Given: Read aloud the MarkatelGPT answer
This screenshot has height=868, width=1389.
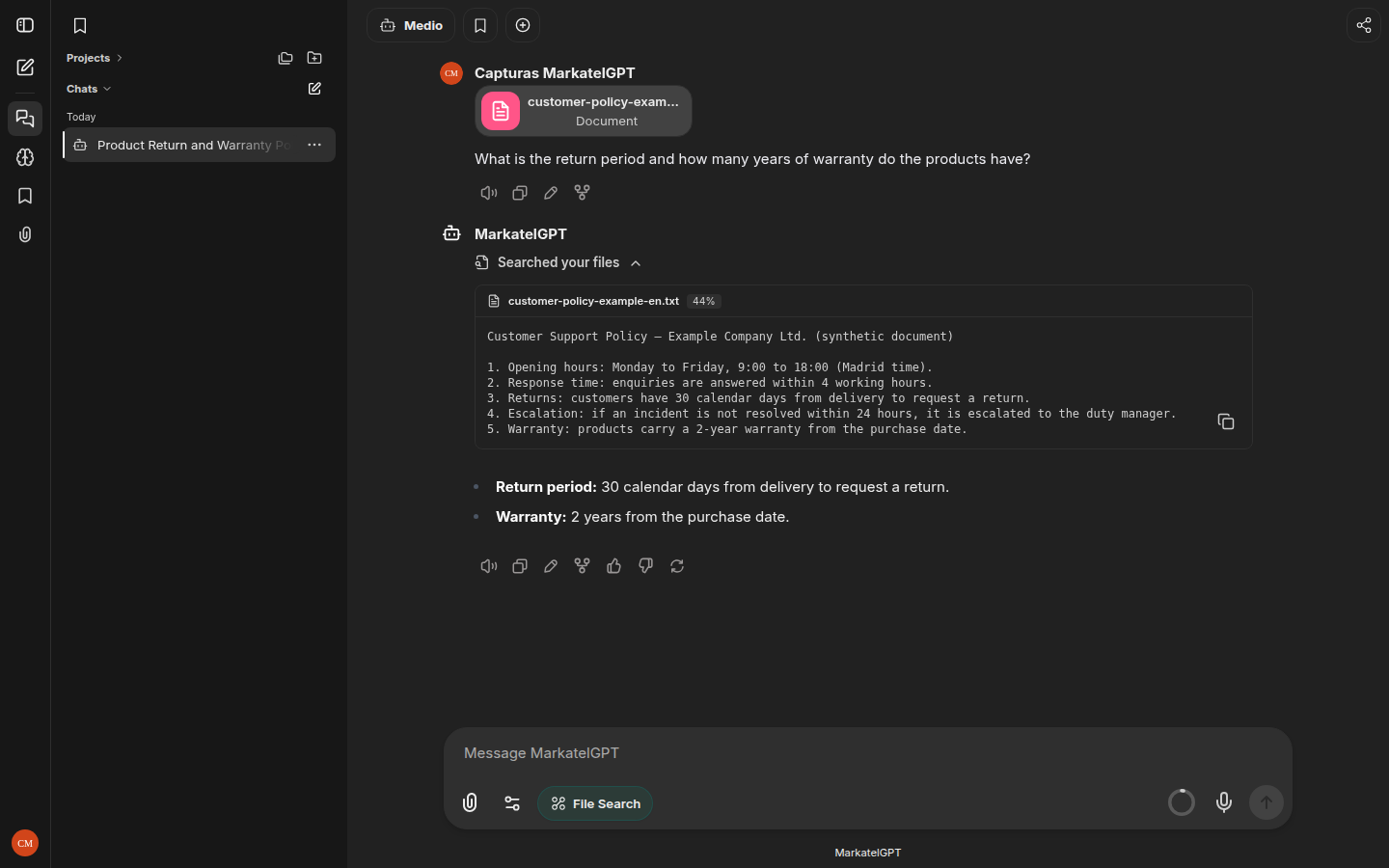Looking at the screenshot, I should pos(489,566).
